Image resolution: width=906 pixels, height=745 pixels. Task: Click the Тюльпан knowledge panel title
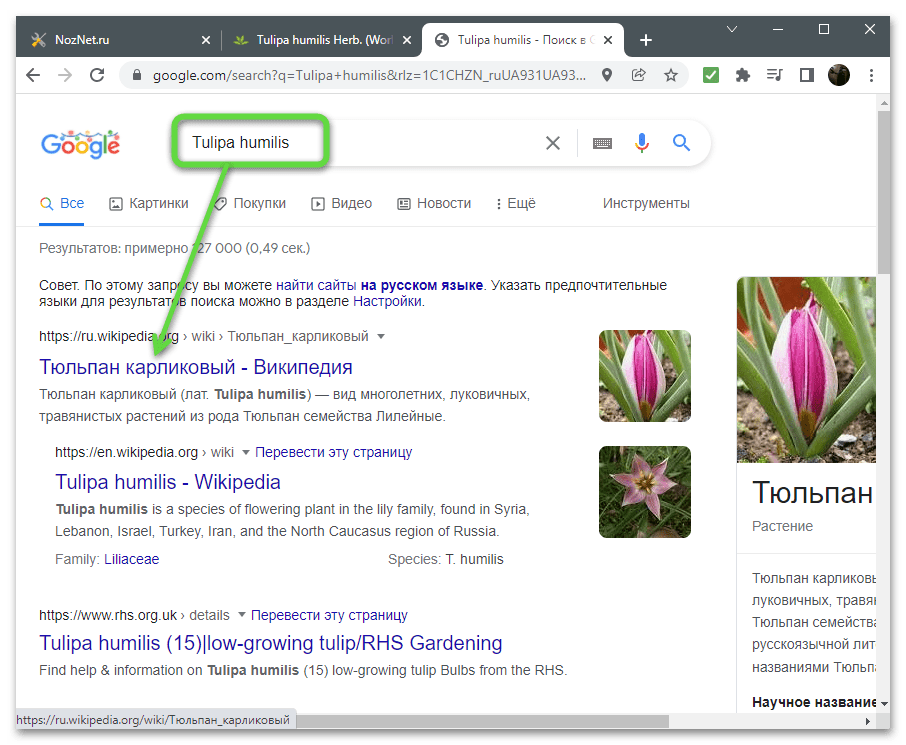click(812, 493)
